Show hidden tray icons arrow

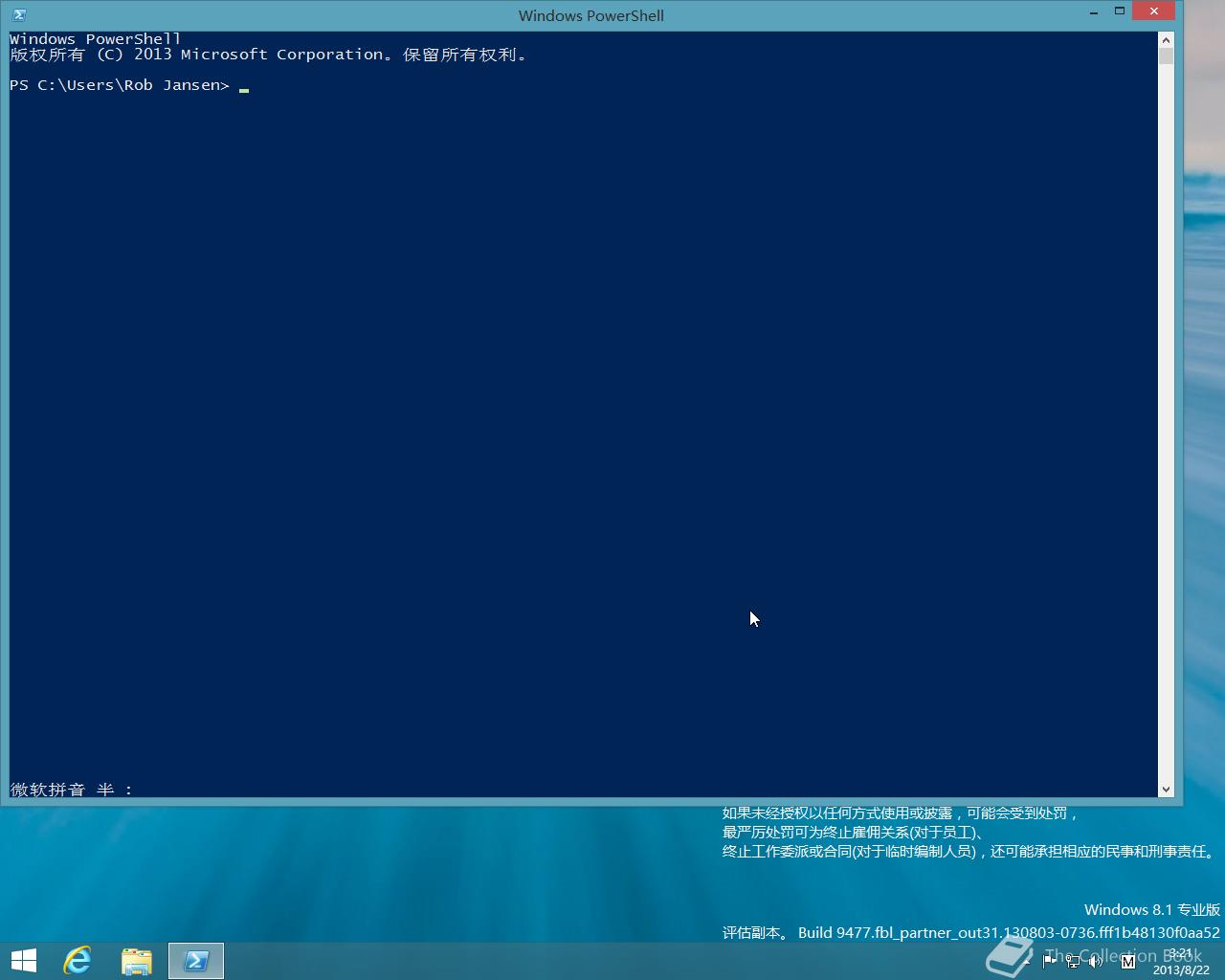1027,961
